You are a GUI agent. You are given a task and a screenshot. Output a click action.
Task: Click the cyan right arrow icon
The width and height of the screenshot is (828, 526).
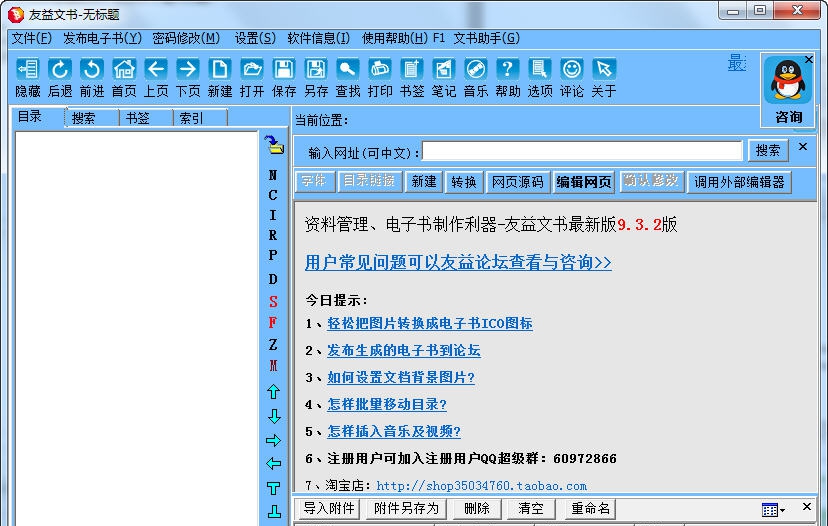pos(274,440)
